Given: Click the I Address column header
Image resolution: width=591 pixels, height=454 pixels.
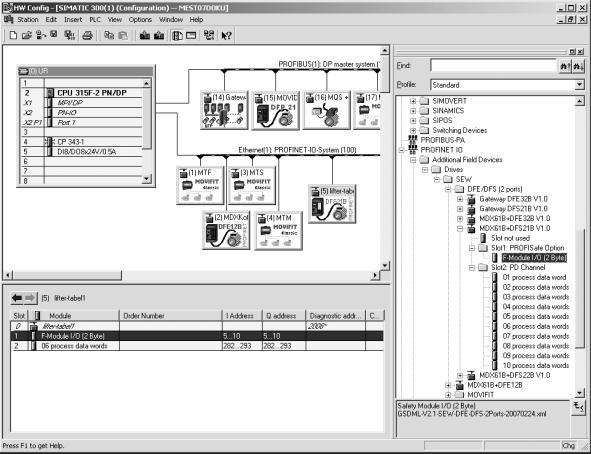Looking at the screenshot, I should coord(242,316).
